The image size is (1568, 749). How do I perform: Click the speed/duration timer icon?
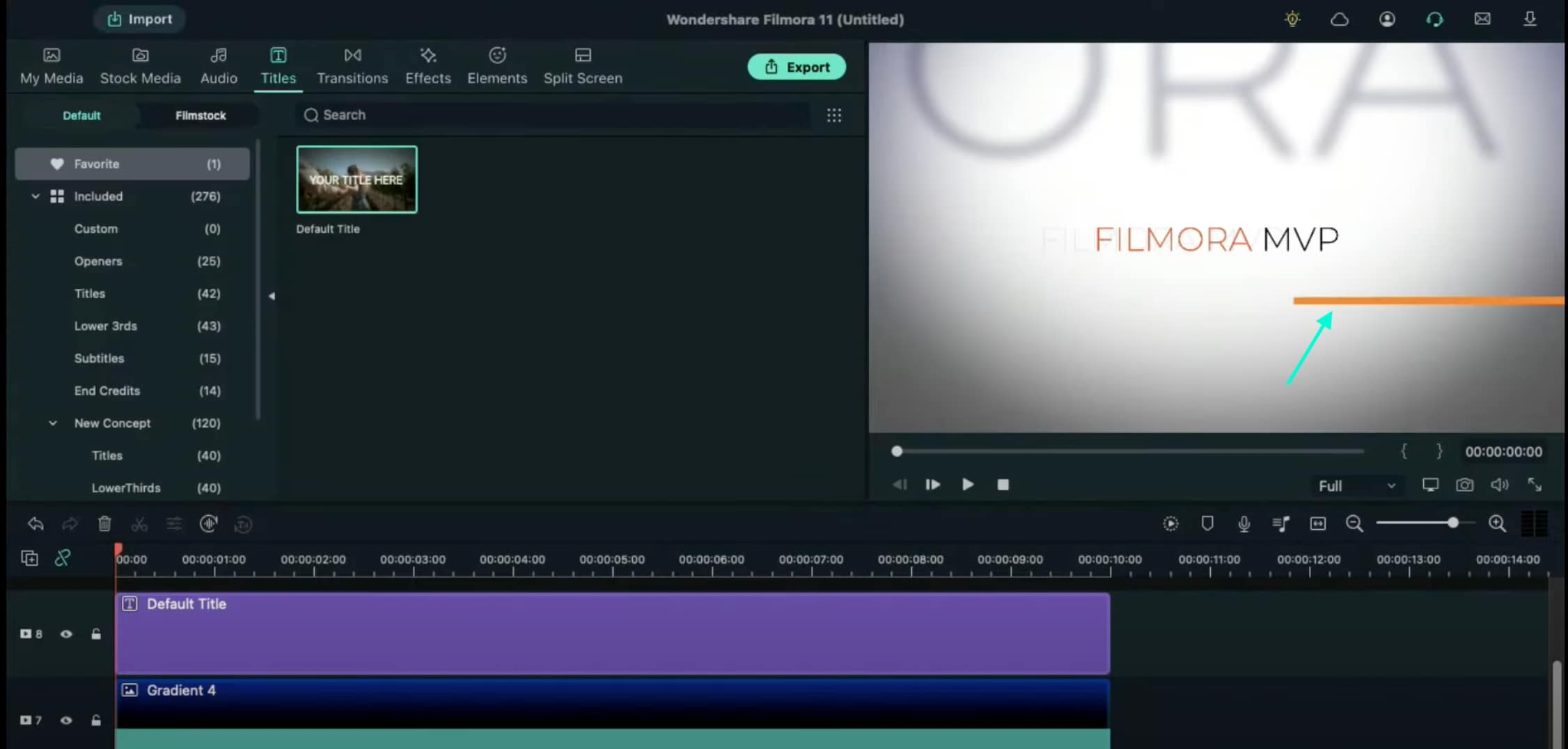(243, 524)
